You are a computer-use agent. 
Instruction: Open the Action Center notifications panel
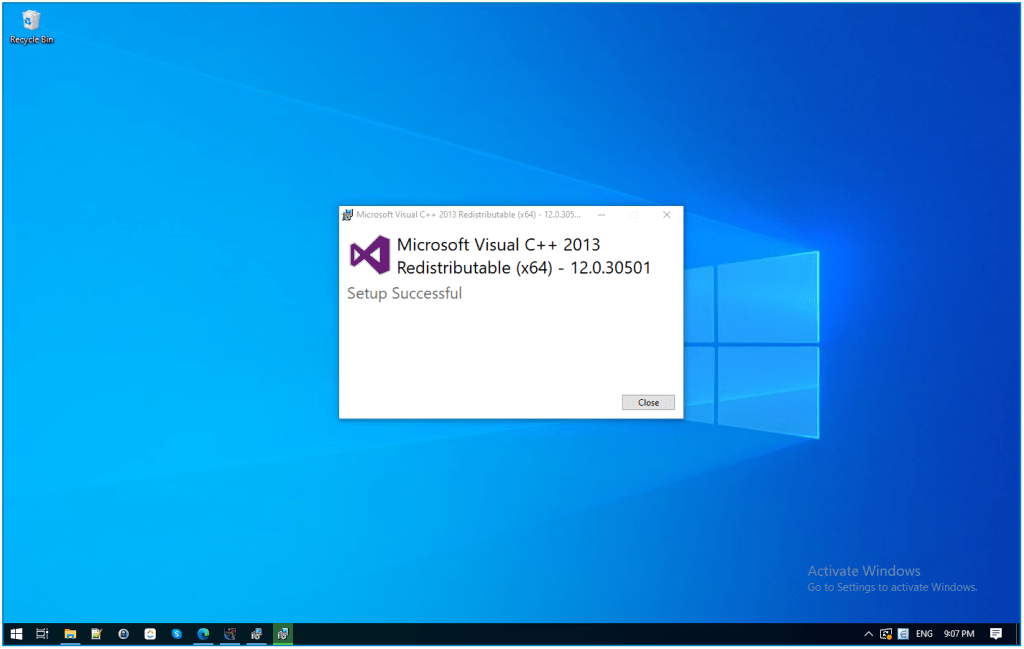click(x=995, y=634)
